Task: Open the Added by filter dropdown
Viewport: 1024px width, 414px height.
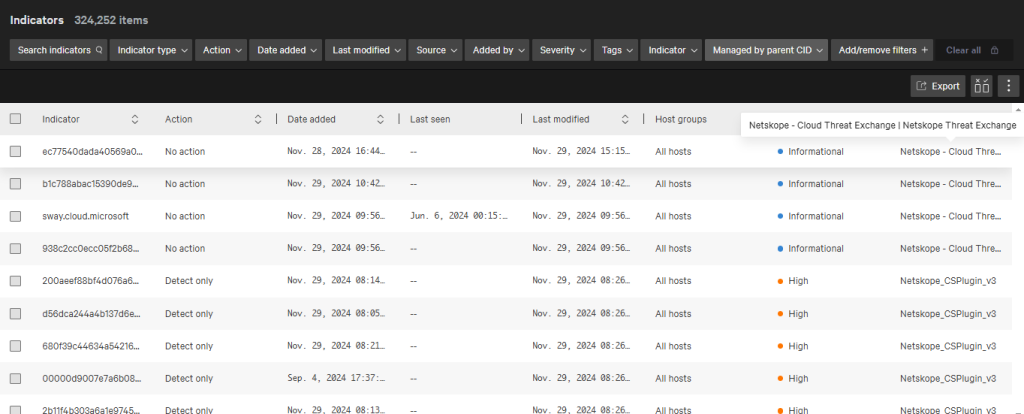Action: (497, 50)
